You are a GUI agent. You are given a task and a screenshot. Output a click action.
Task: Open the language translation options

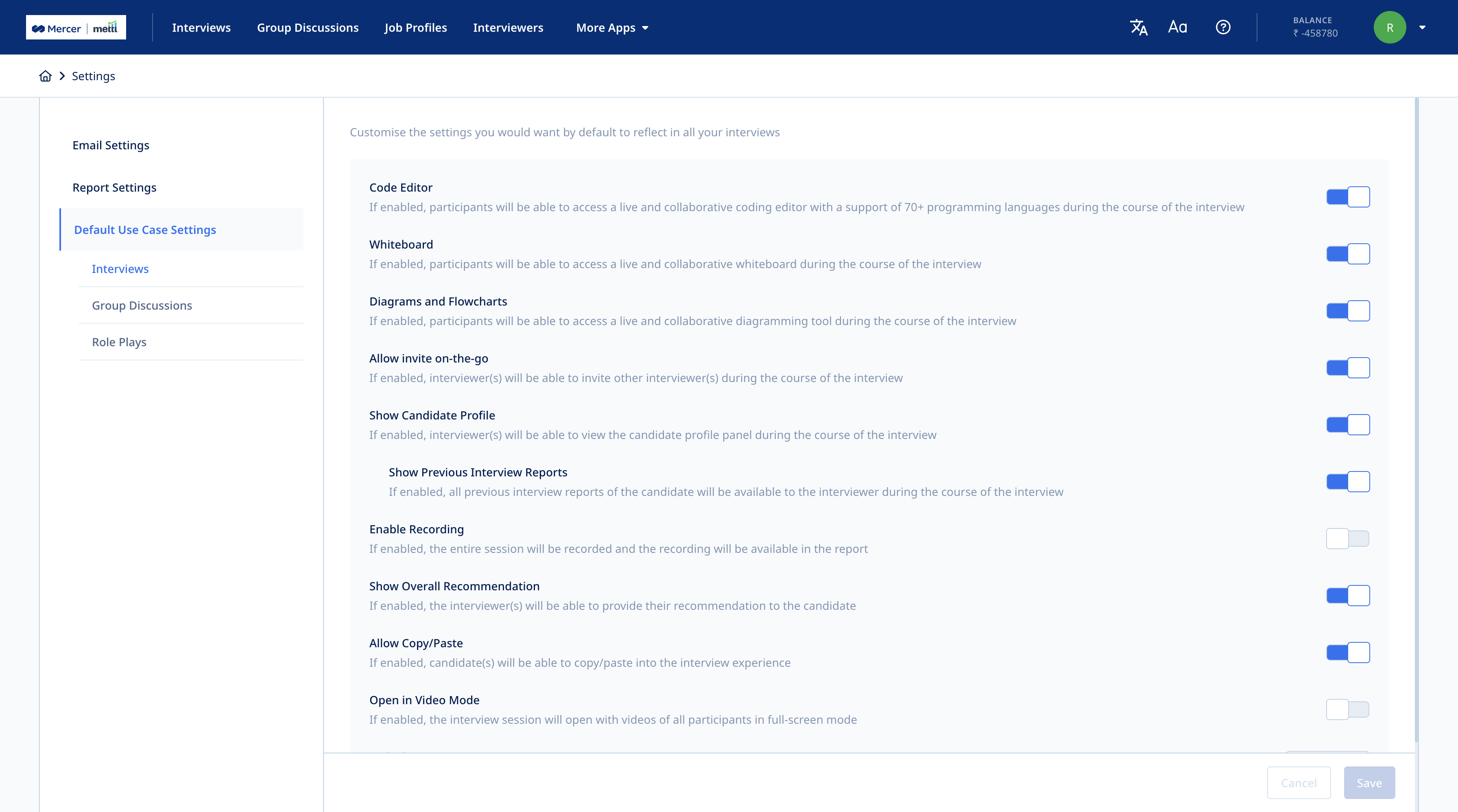1139,26
